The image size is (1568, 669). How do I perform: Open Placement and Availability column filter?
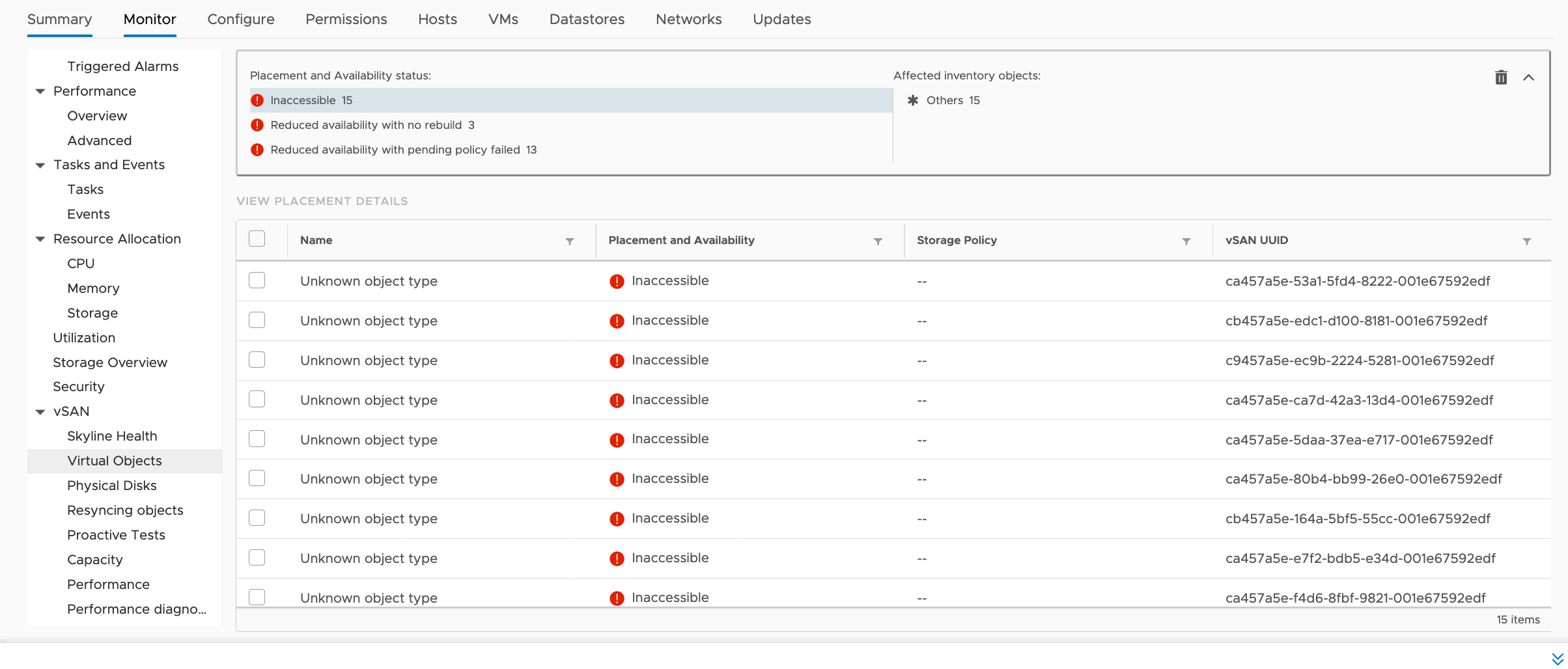tap(878, 241)
